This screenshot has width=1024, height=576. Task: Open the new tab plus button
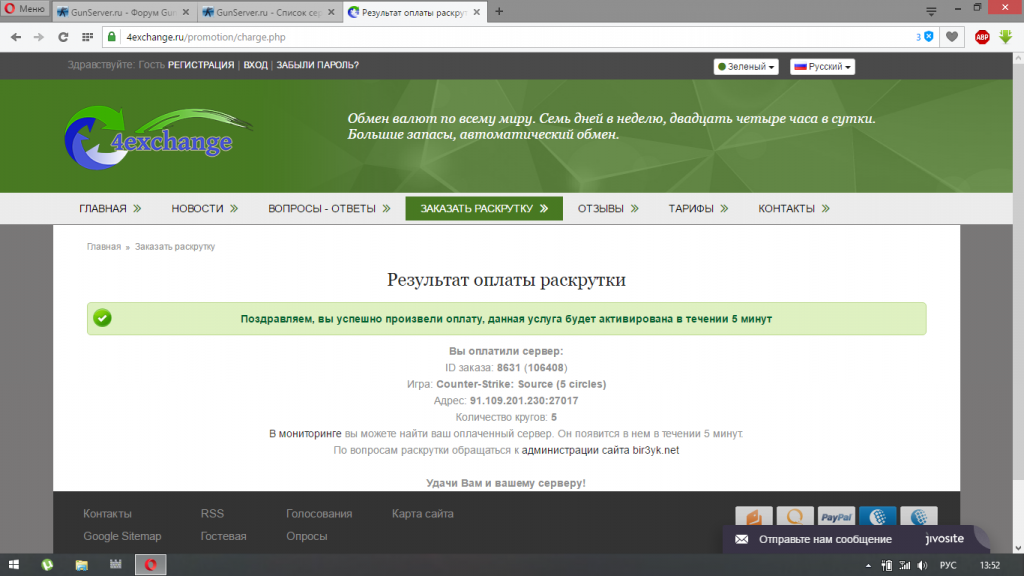(x=499, y=12)
